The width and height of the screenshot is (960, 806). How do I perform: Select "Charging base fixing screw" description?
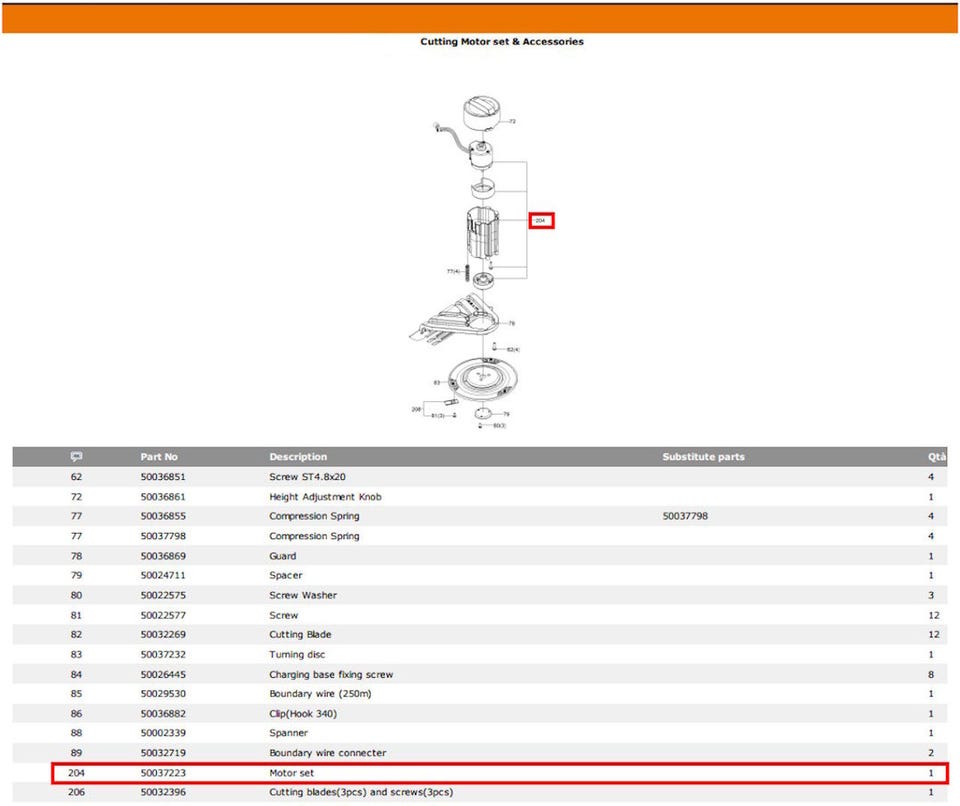point(331,674)
